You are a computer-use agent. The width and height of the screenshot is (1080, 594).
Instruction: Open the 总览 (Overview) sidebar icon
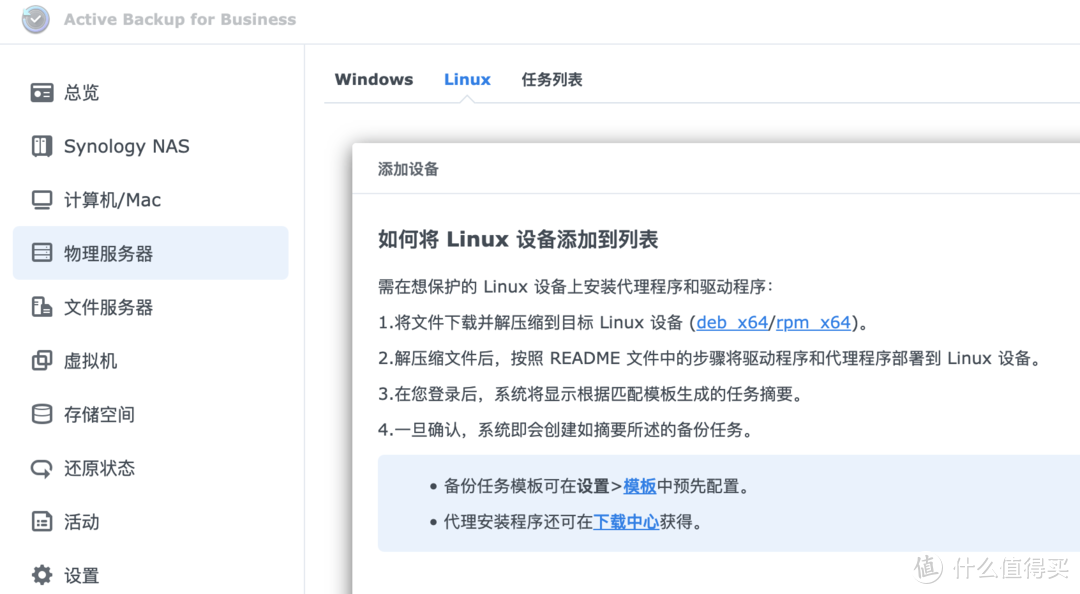[41, 92]
